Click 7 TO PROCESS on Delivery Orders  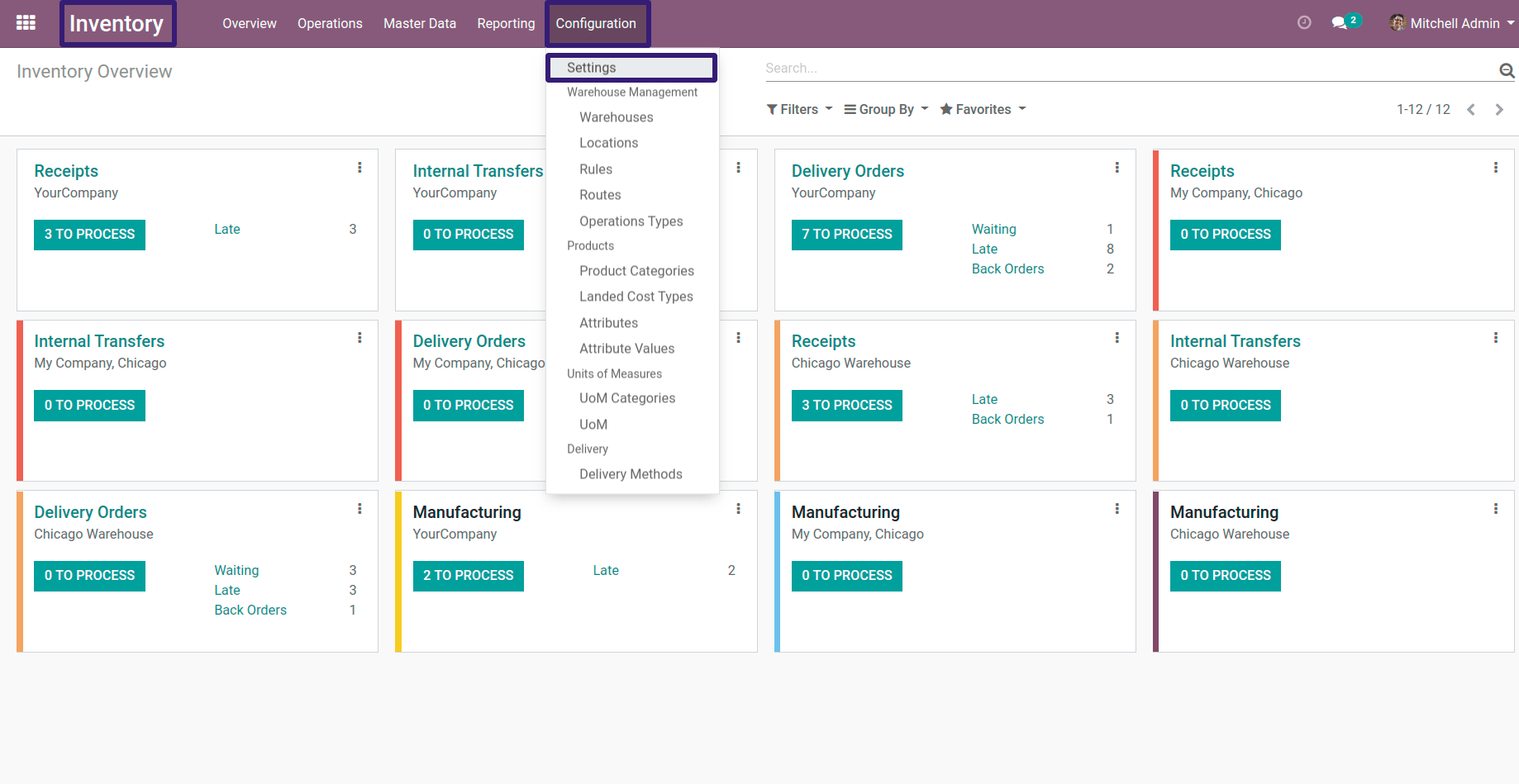point(847,235)
